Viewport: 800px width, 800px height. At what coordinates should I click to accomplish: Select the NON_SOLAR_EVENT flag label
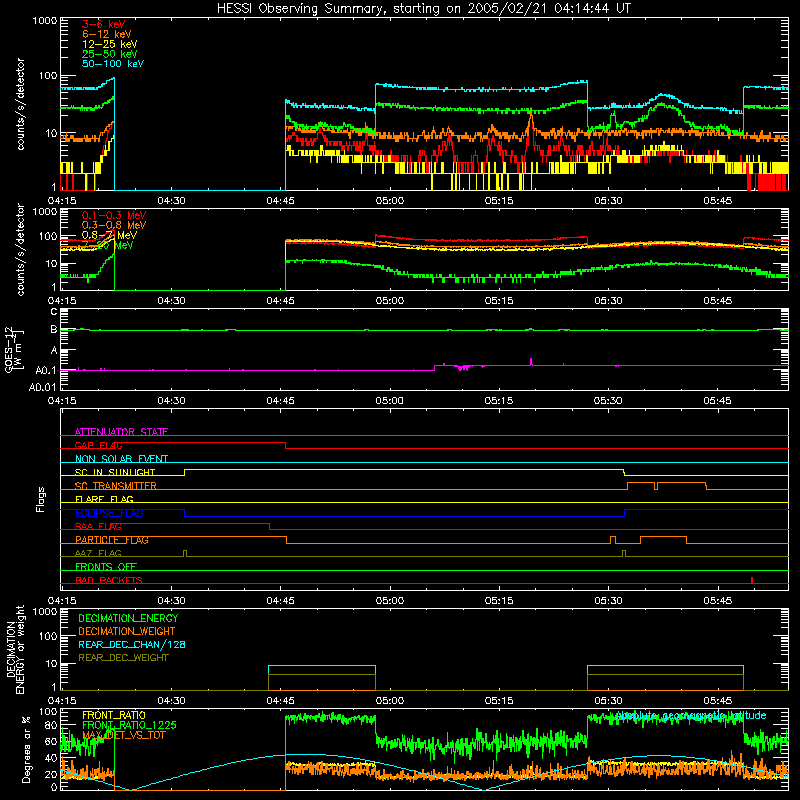121,459
